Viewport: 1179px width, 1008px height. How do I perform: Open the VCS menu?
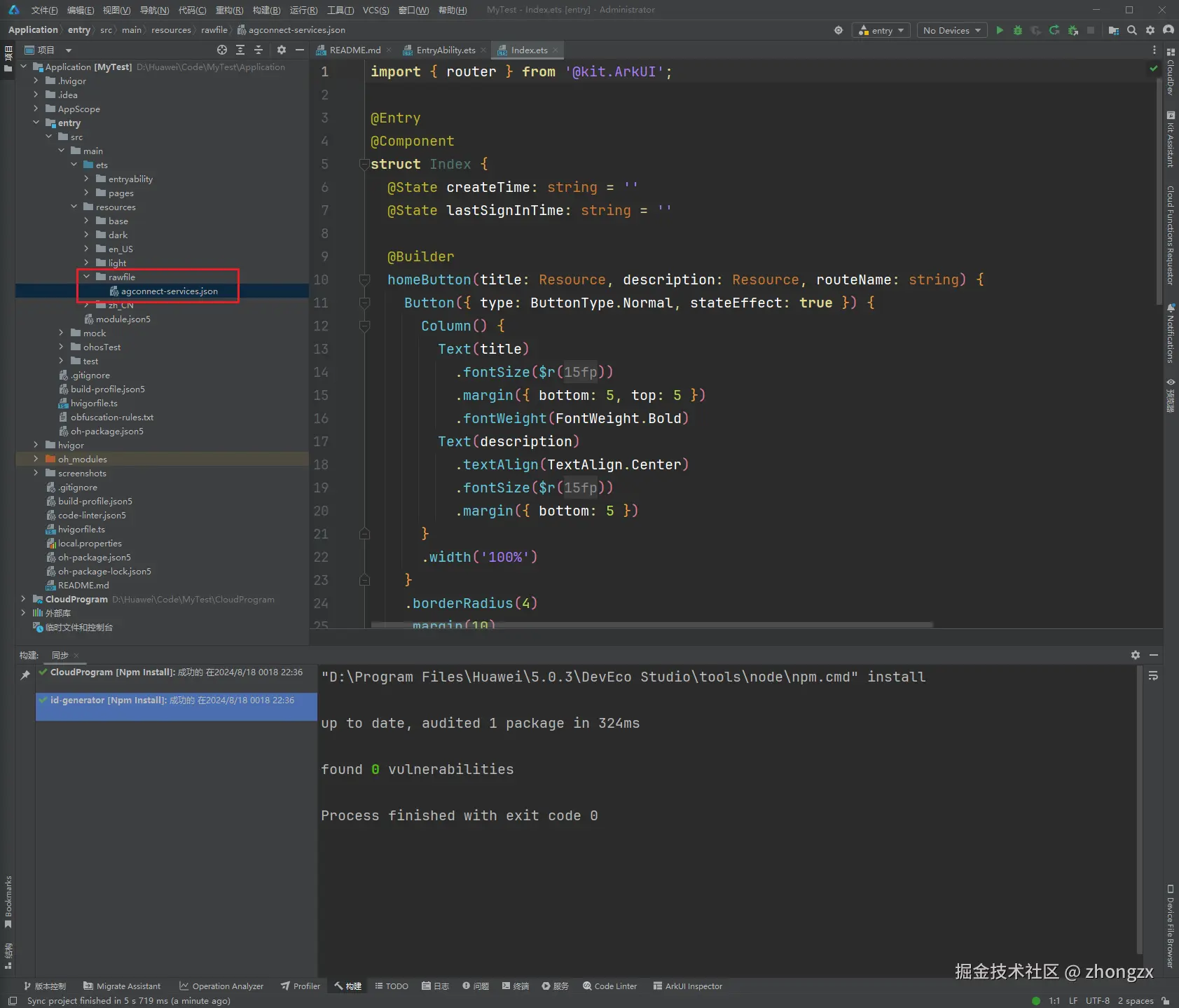tap(375, 10)
